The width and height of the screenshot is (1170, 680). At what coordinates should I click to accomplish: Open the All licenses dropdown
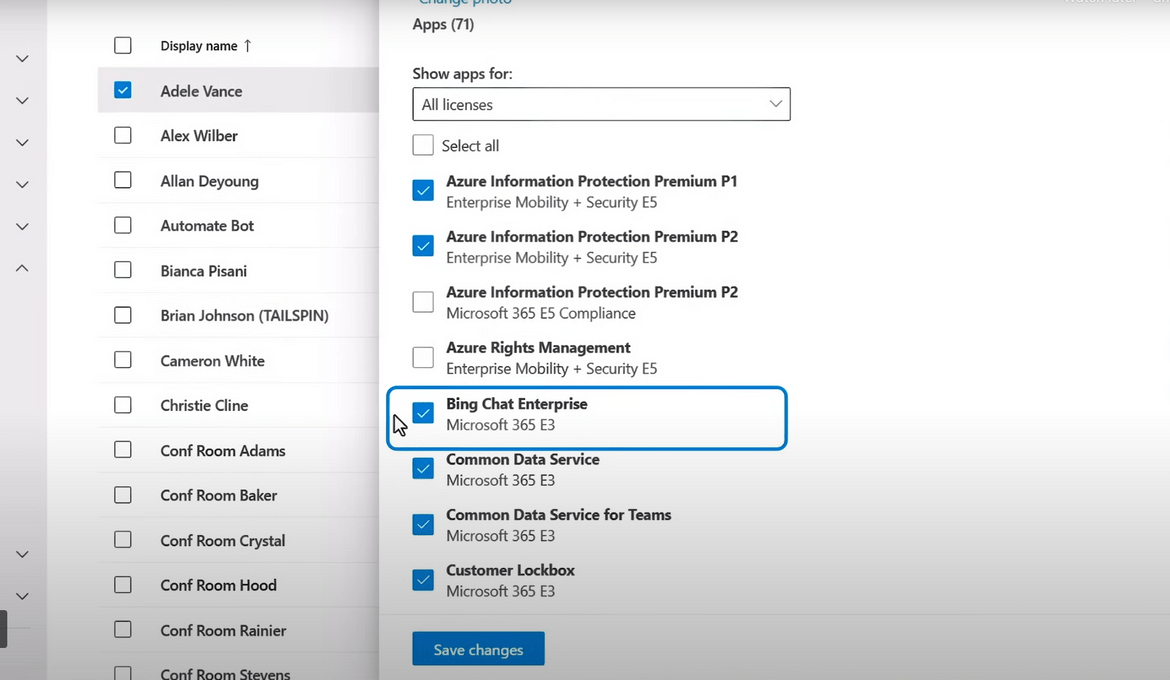(601, 105)
